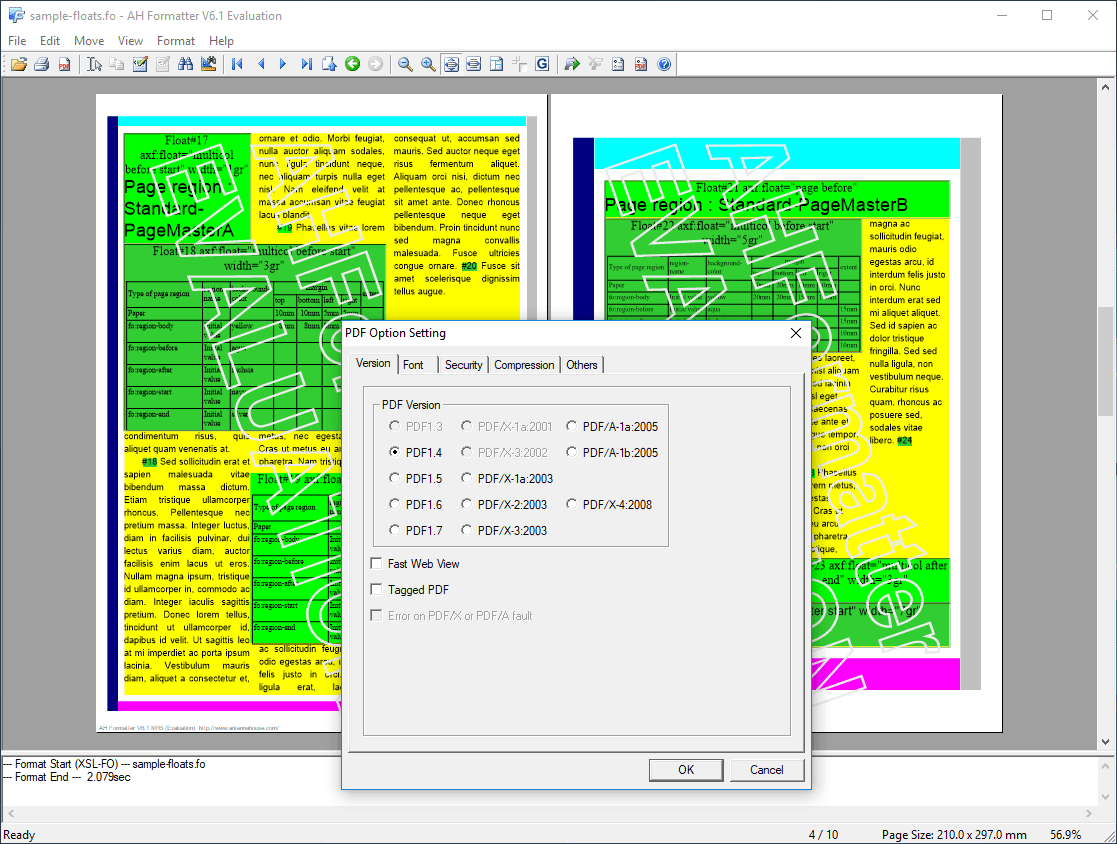
Task: Click the grayed-out copy icon
Action: pos(117,64)
